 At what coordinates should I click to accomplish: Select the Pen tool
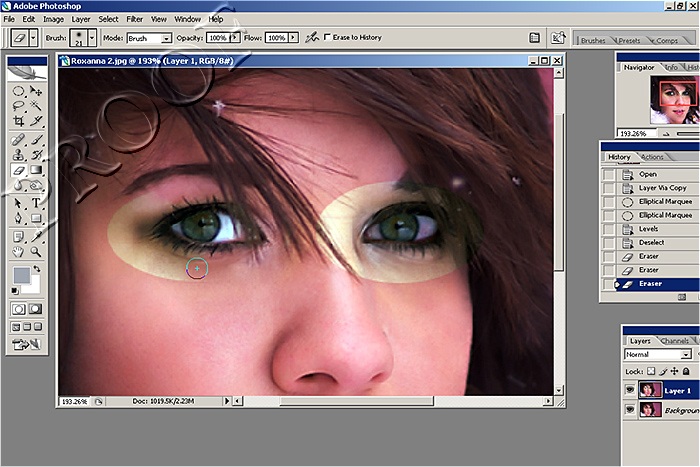pyautogui.click(x=18, y=218)
